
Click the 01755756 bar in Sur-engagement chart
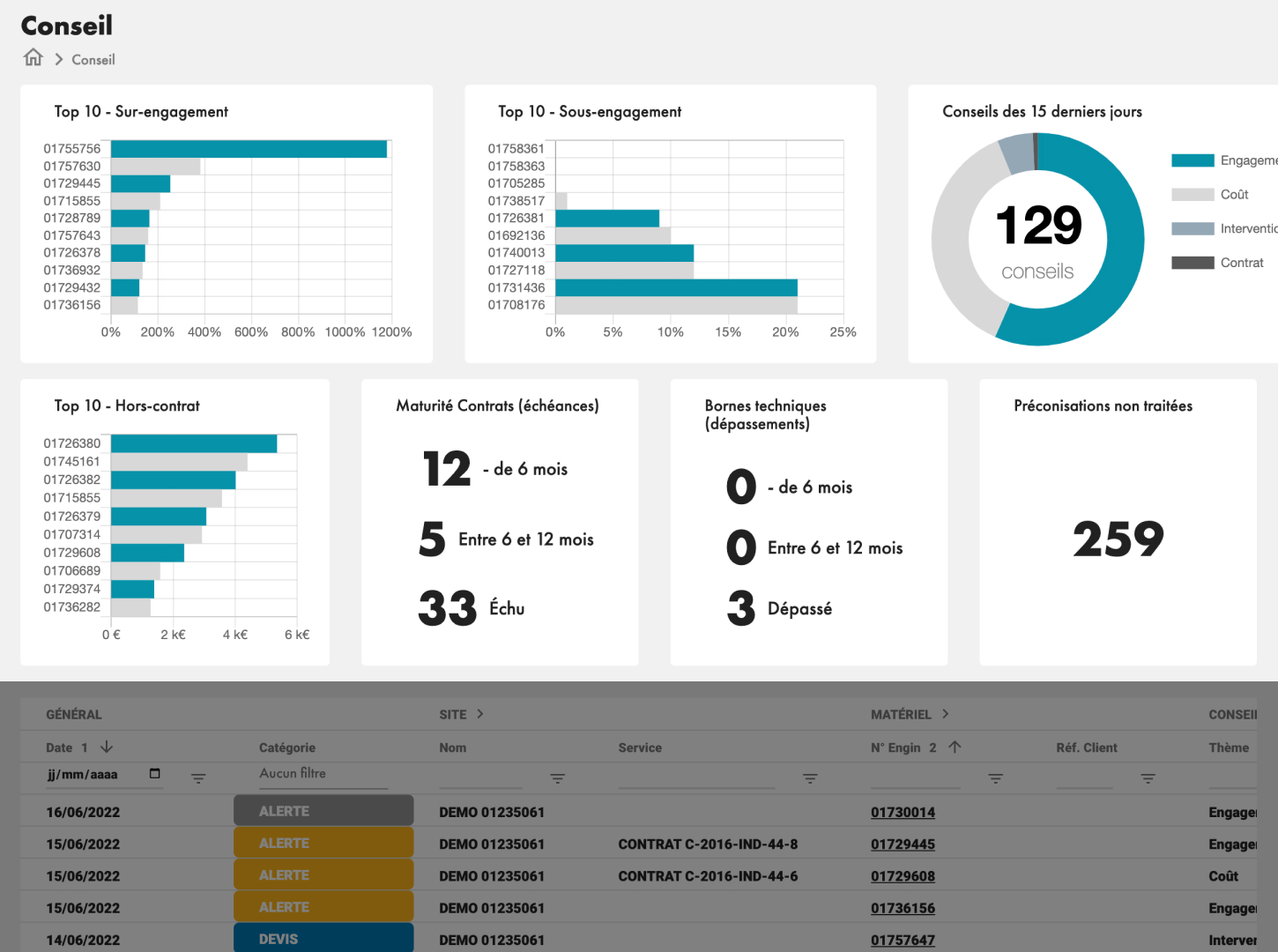click(x=249, y=149)
